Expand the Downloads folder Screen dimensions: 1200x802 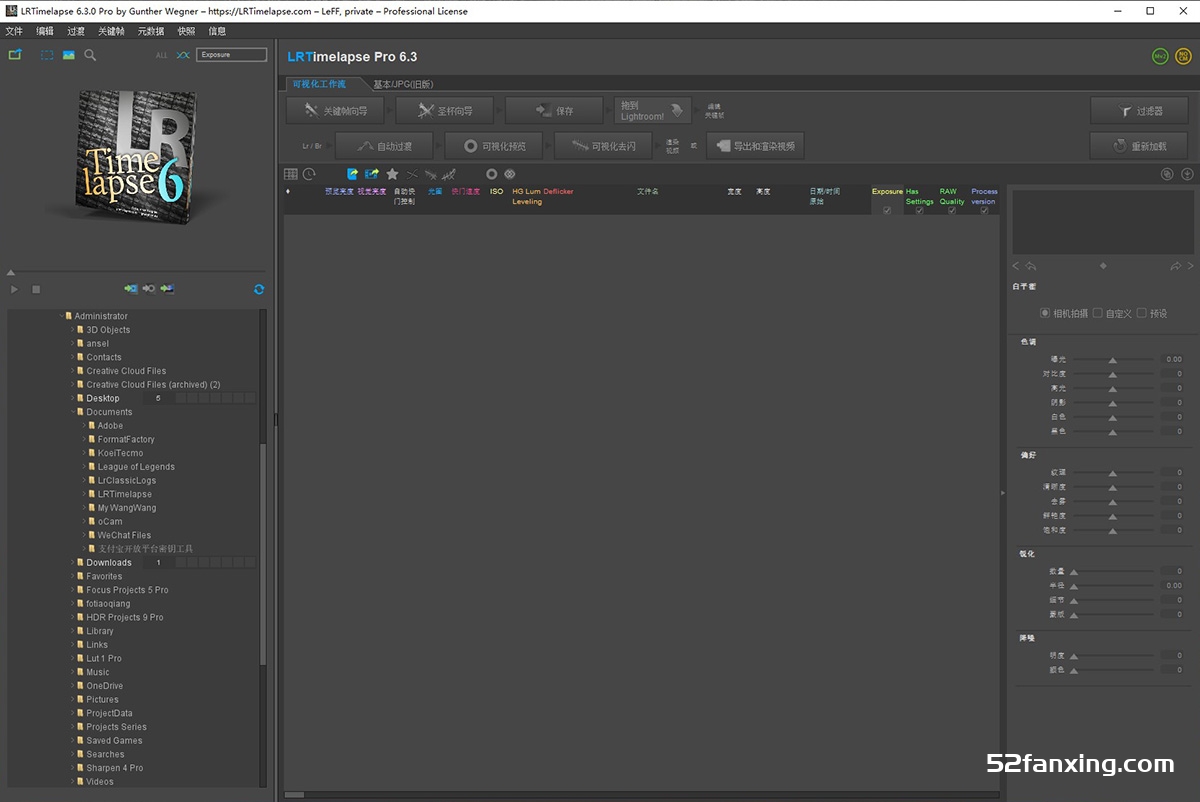point(72,563)
